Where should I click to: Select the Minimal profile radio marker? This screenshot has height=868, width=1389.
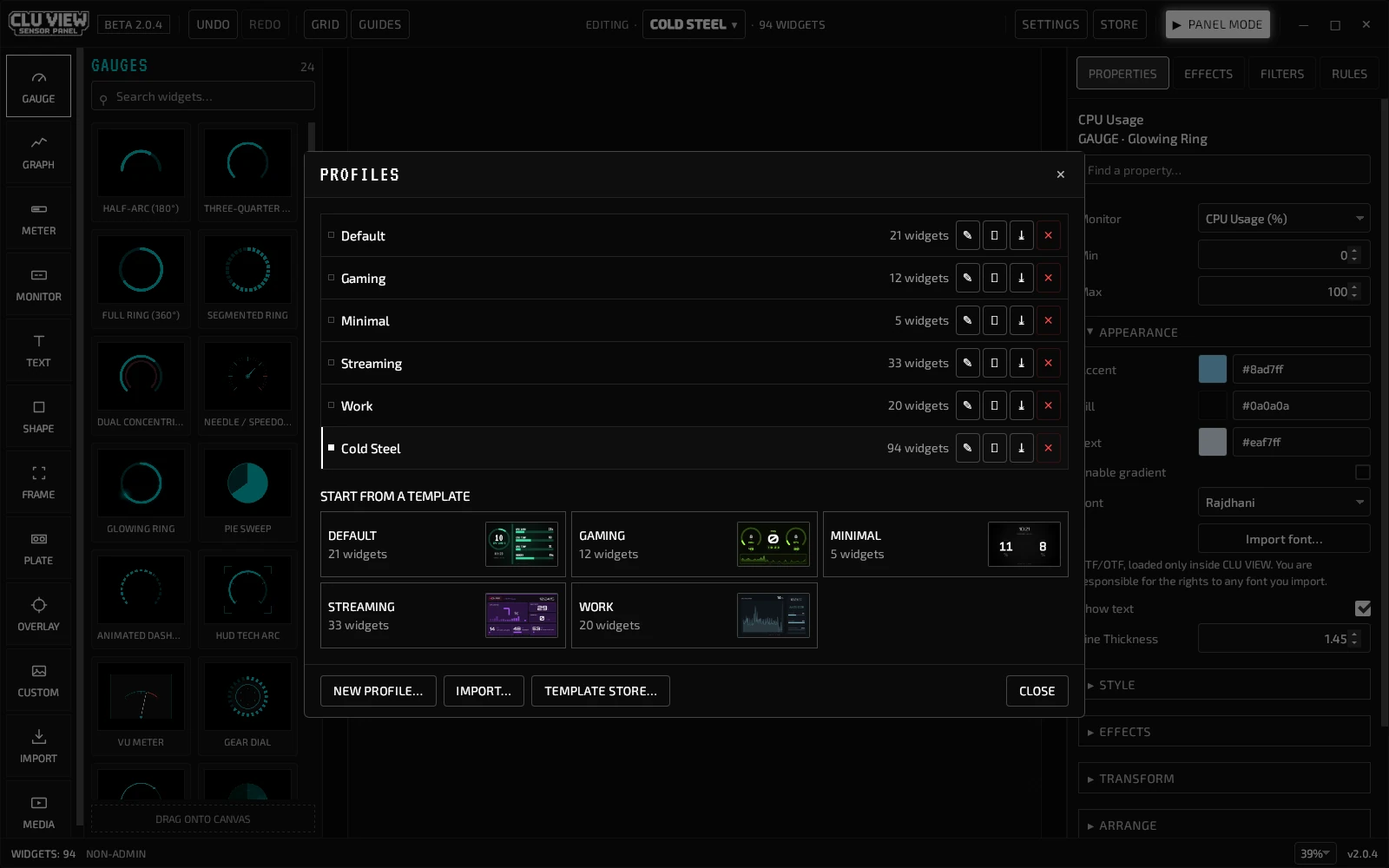pos(331,320)
